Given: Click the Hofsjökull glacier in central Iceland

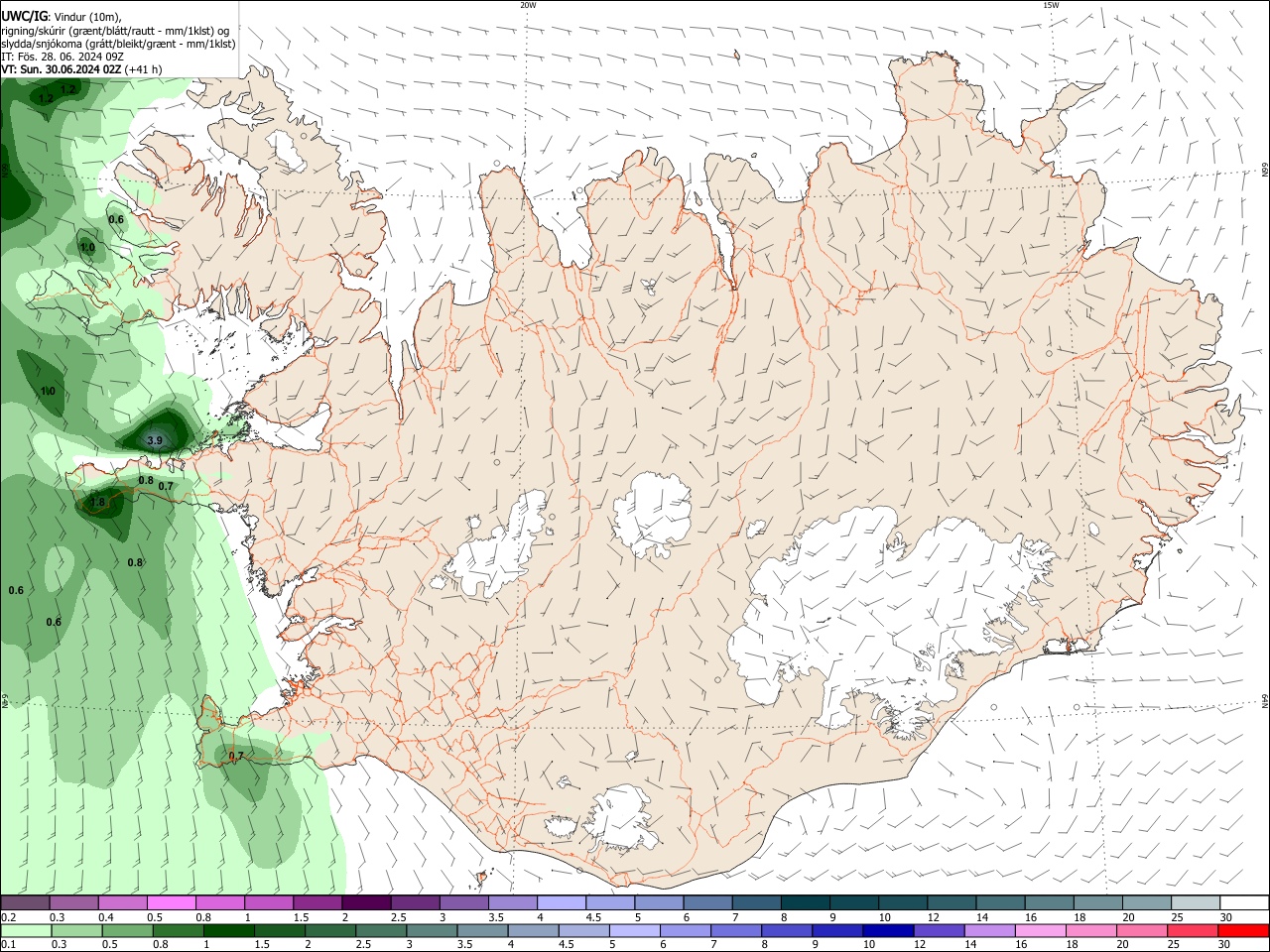Looking at the screenshot, I should click(651, 514).
